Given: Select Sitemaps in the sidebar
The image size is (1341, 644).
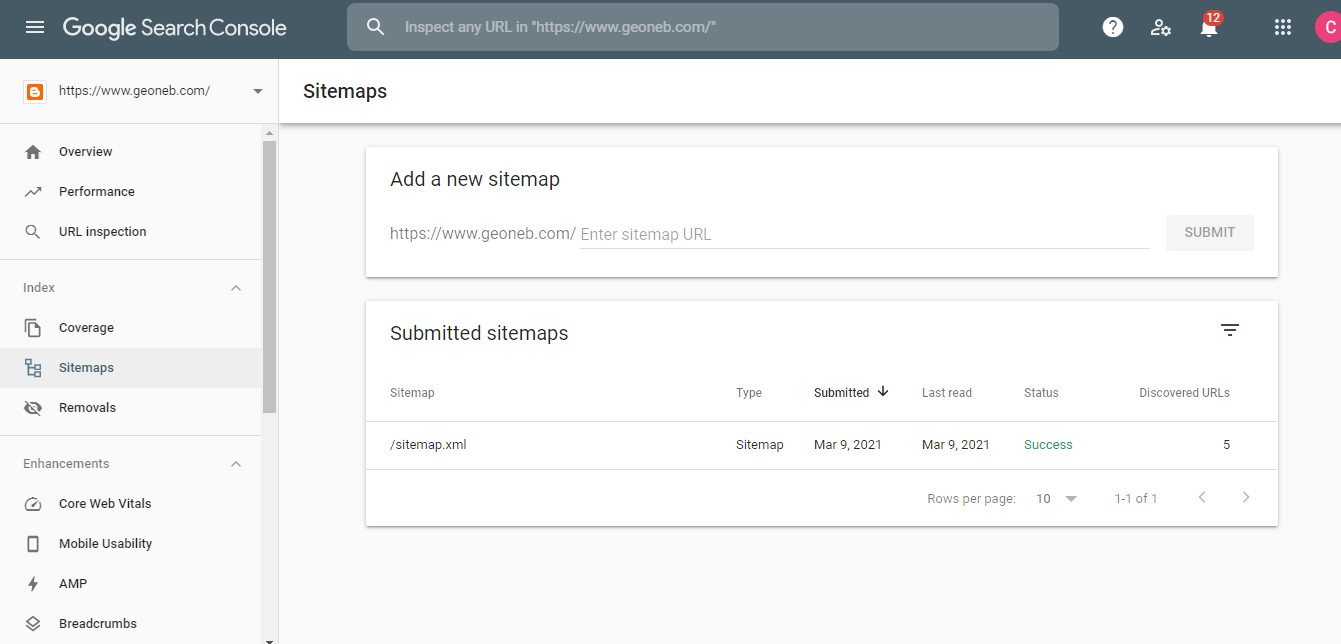Looking at the screenshot, I should [x=131, y=368].
